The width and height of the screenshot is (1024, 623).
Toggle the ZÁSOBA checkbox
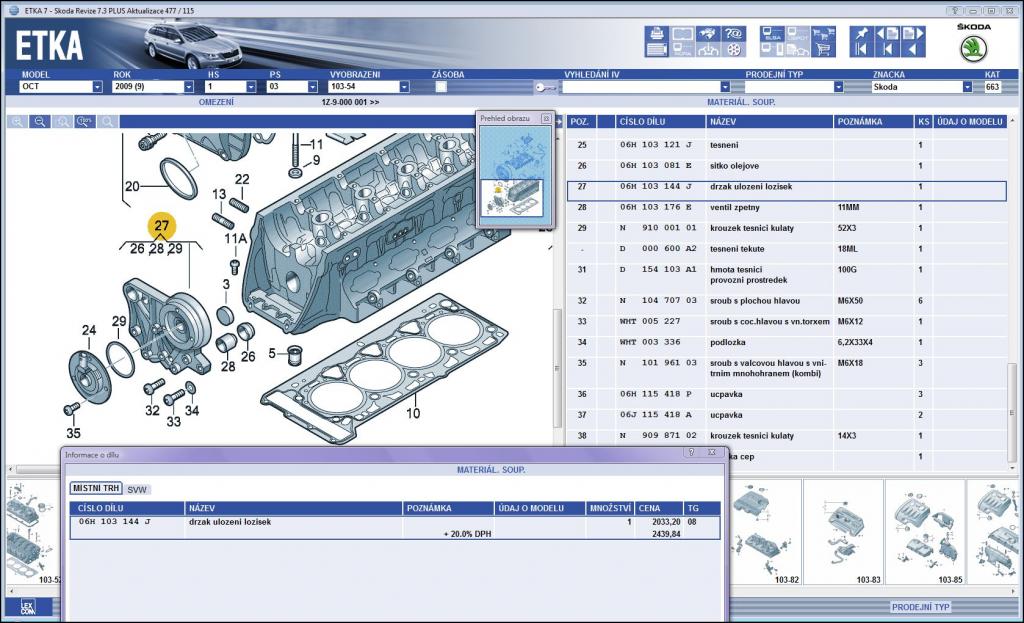tap(441, 87)
